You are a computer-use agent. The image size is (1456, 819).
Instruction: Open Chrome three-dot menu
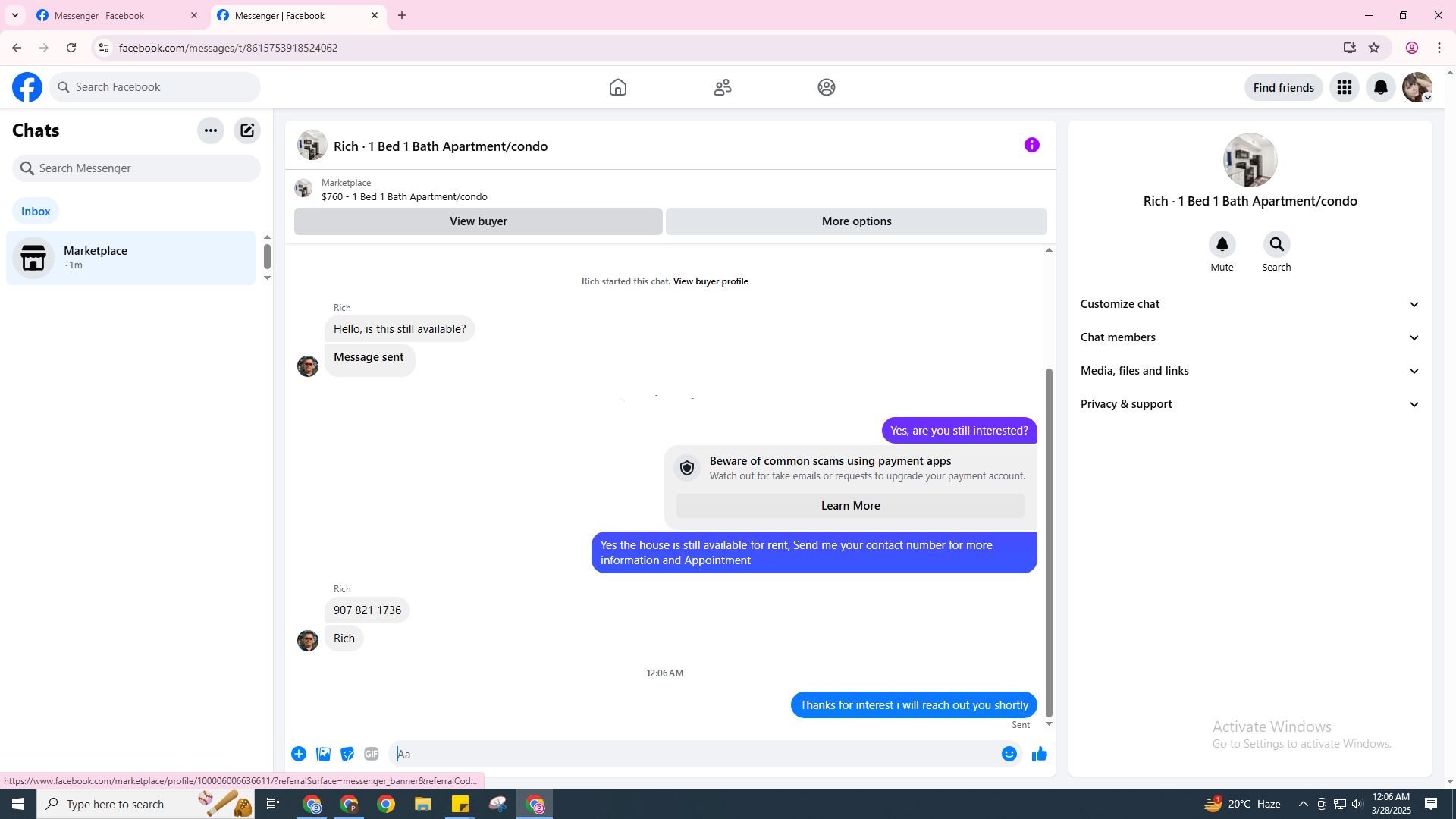click(x=1439, y=48)
